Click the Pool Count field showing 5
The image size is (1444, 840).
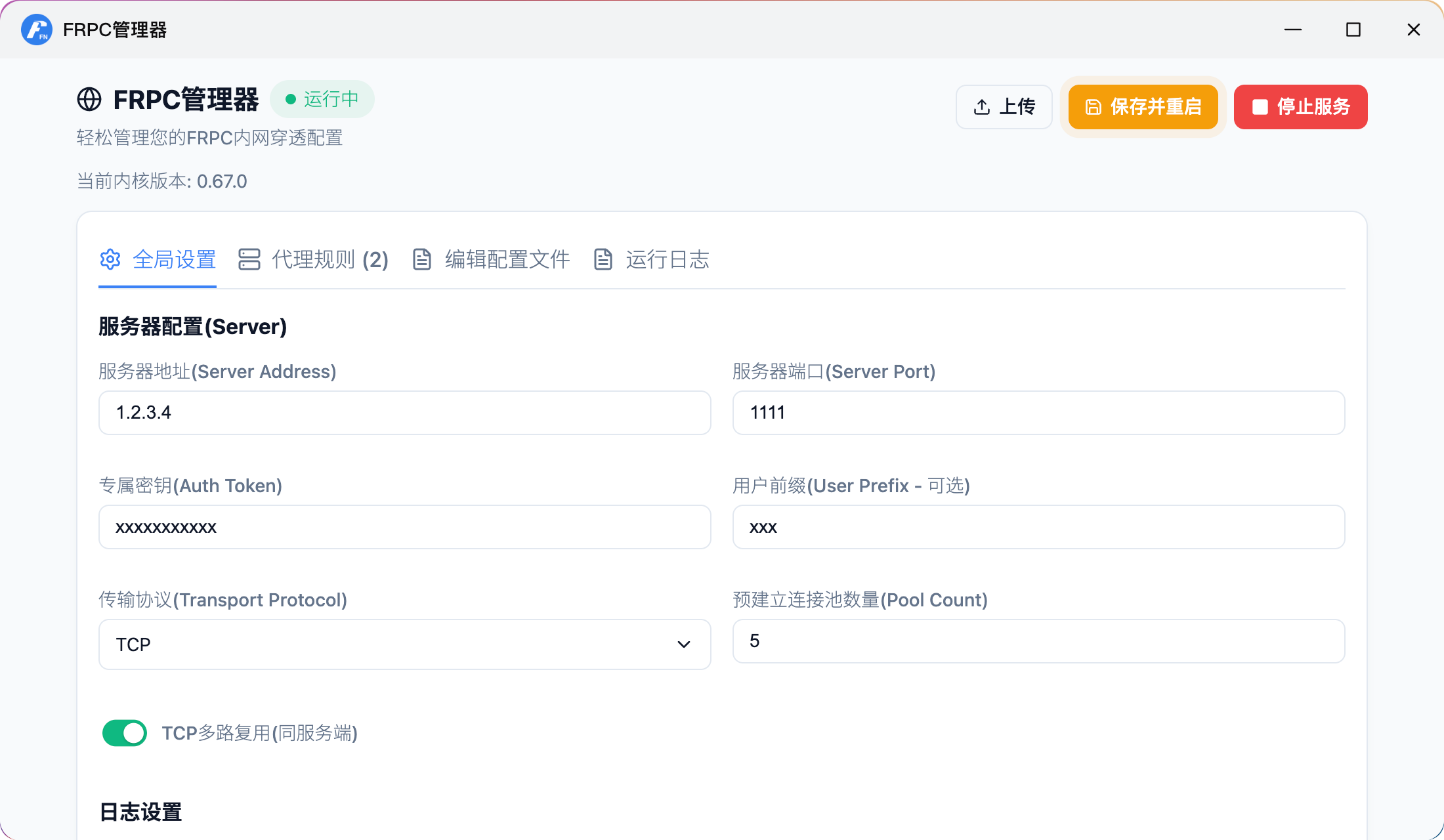click(x=1038, y=641)
